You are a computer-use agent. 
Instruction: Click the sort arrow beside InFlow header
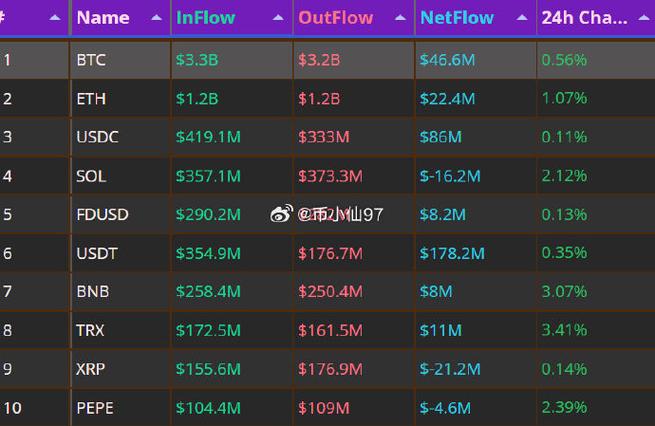point(279,18)
